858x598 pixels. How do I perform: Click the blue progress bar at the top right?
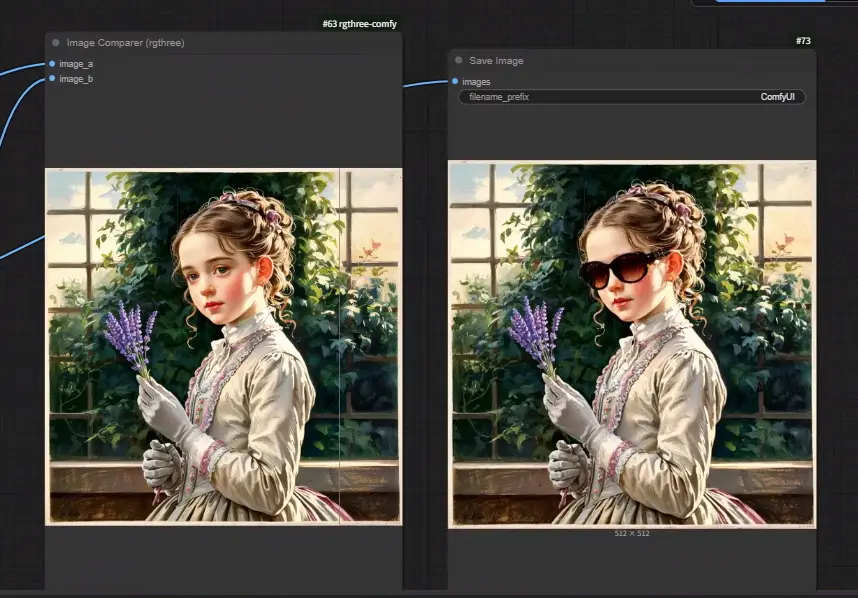click(x=770, y=1)
